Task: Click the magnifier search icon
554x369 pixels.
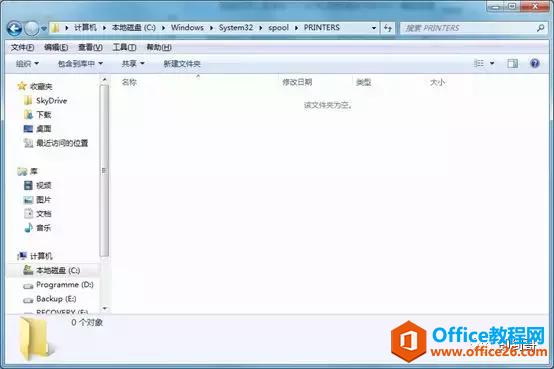Action: pos(540,28)
